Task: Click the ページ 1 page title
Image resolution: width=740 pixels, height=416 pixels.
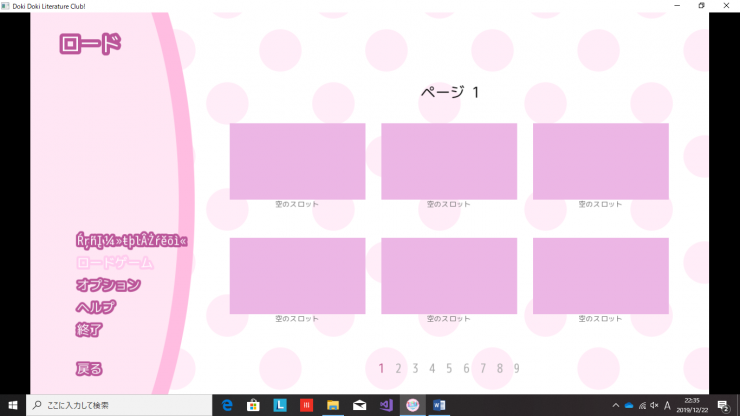Action: click(450, 92)
